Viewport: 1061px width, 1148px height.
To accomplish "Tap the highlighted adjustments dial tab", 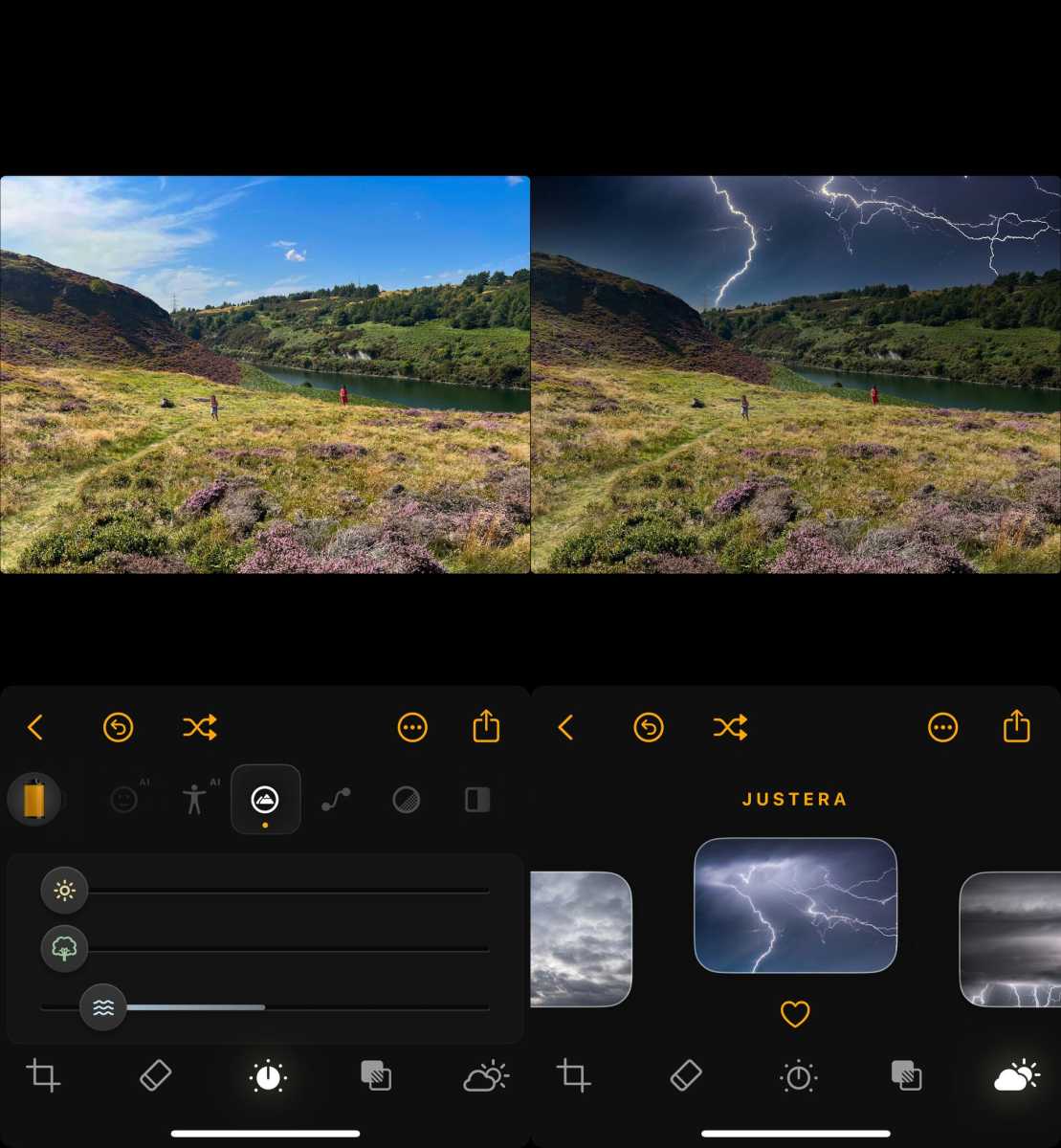I will pyautogui.click(x=268, y=1076).
